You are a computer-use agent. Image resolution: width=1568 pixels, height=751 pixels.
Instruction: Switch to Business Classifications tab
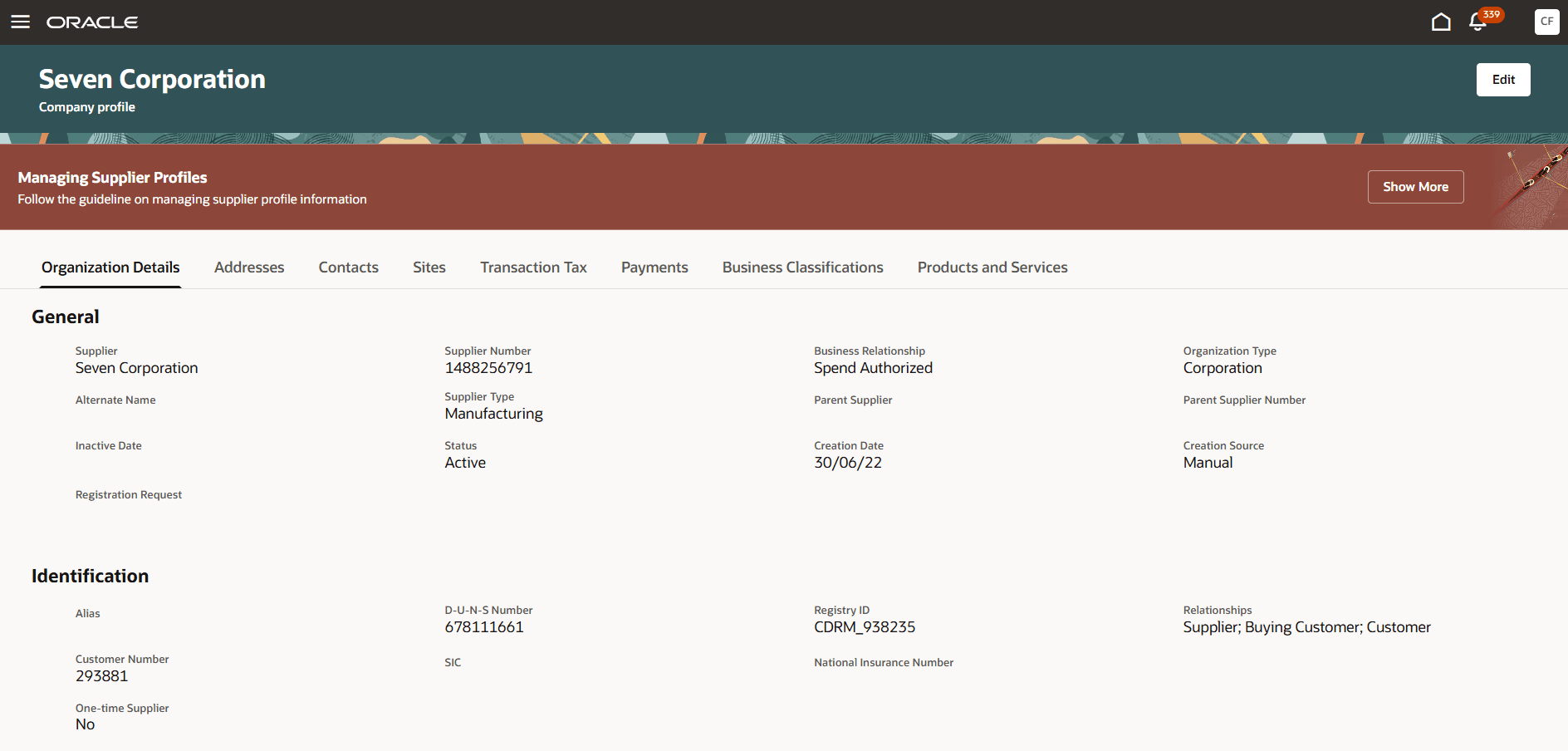(x=802, y=267)
